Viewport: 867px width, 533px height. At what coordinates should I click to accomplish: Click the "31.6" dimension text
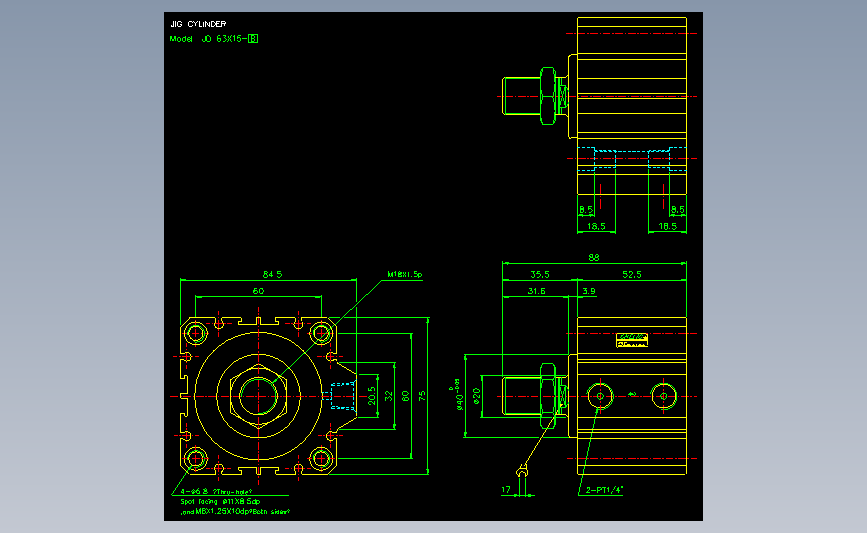[536, 291]
